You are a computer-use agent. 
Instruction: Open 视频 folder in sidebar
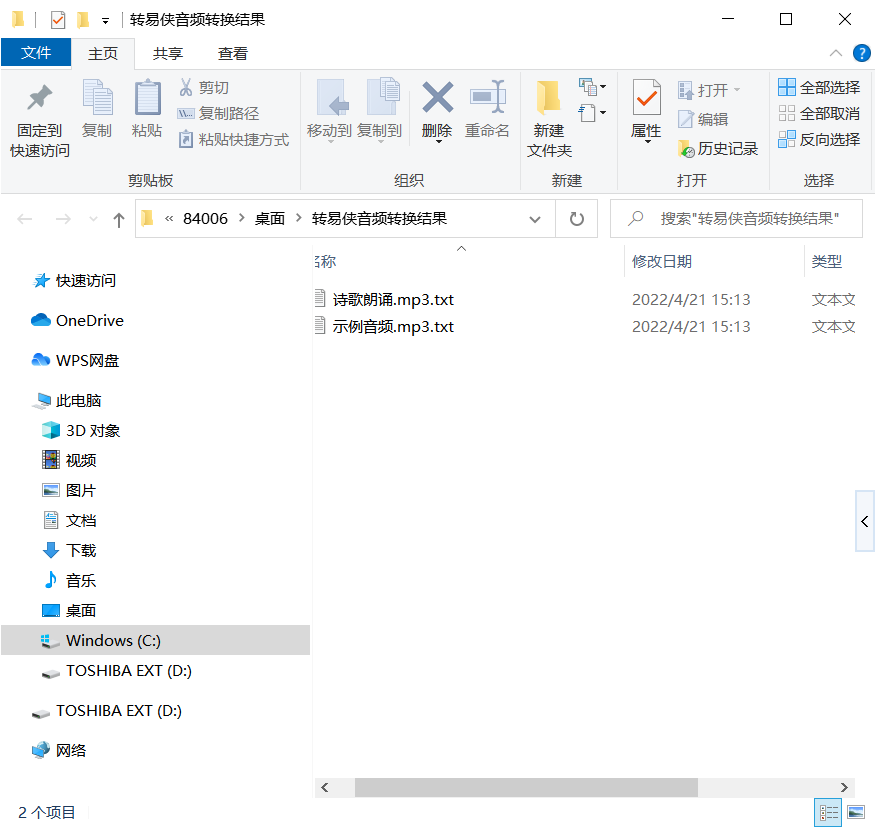click(x=80, y=460)
